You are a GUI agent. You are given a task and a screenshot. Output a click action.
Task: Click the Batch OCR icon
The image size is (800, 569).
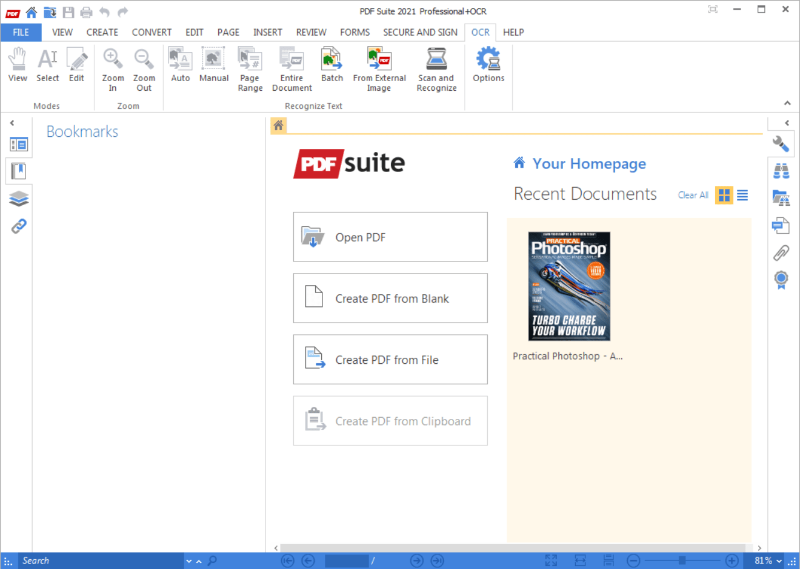332,66
